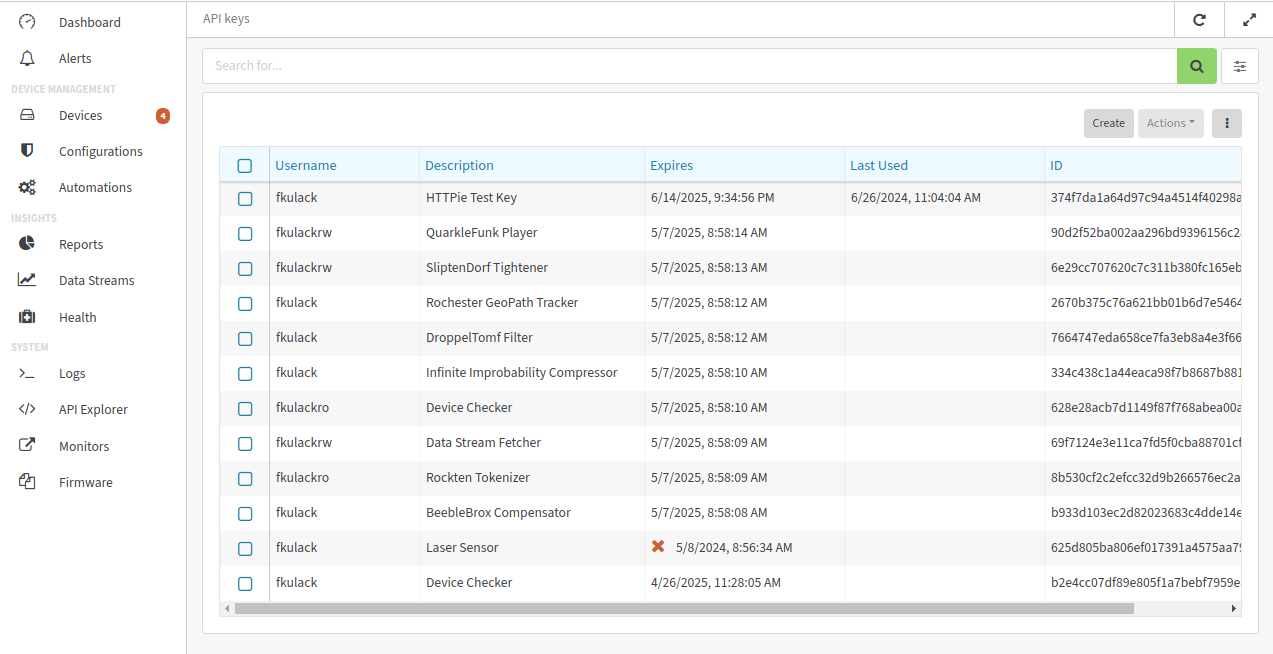Click the Monitors external link icon
1273x654 pixels.
pyautogui.click(x=27, y=446)
